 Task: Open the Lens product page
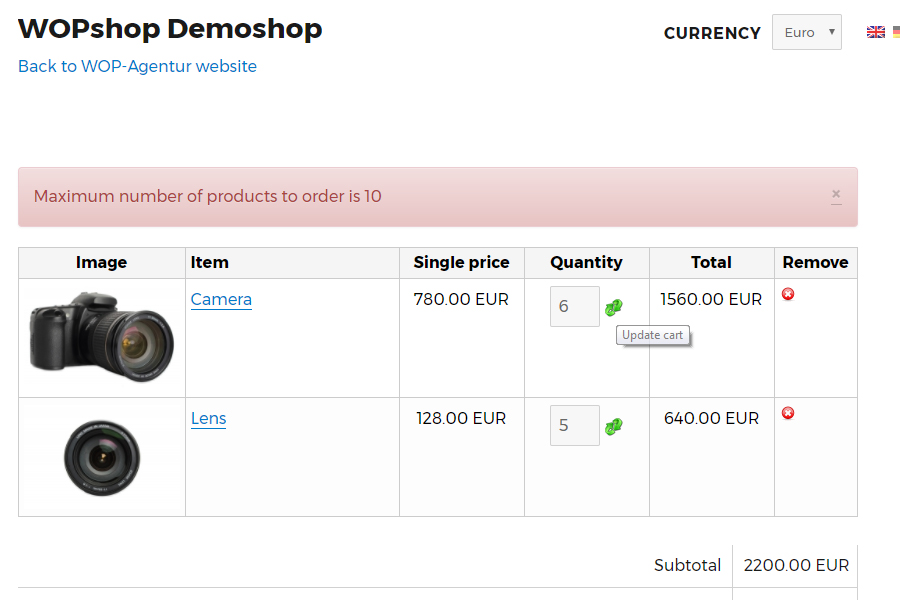coord(208,419)
